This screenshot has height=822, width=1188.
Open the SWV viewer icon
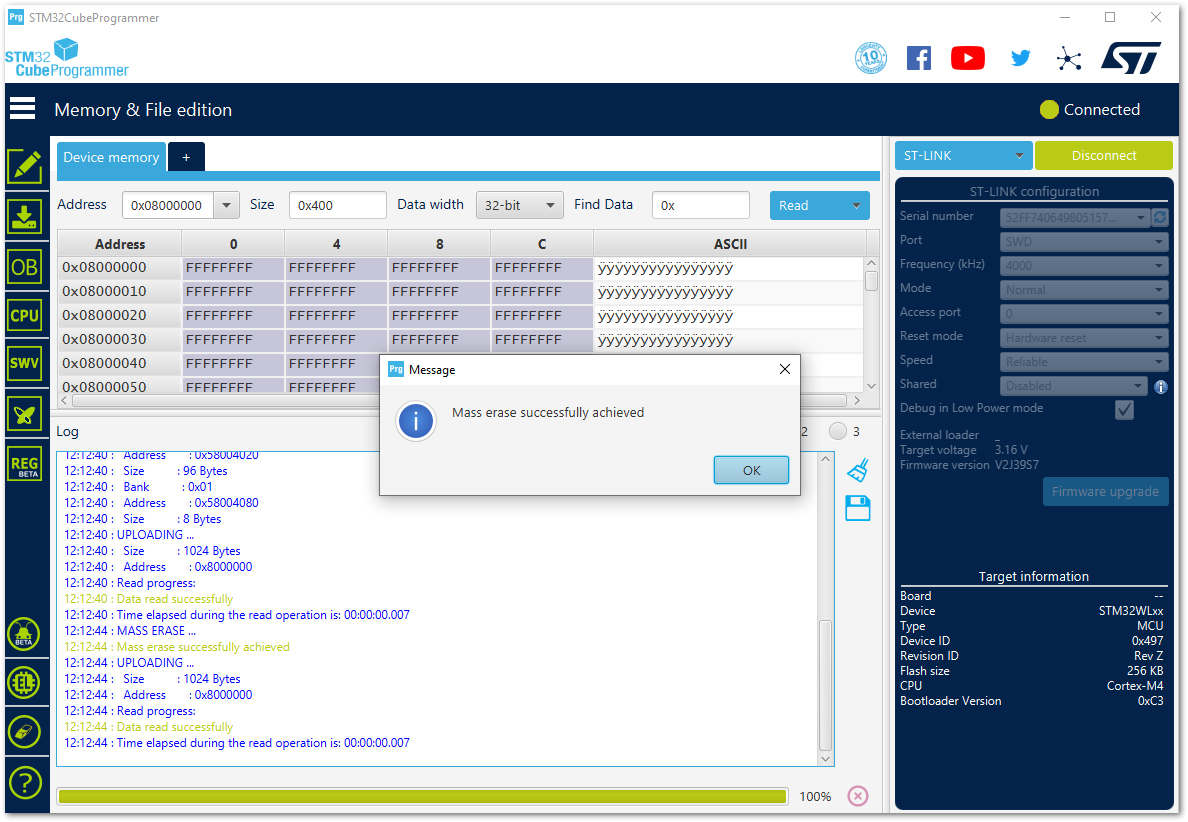coord(25,363)
